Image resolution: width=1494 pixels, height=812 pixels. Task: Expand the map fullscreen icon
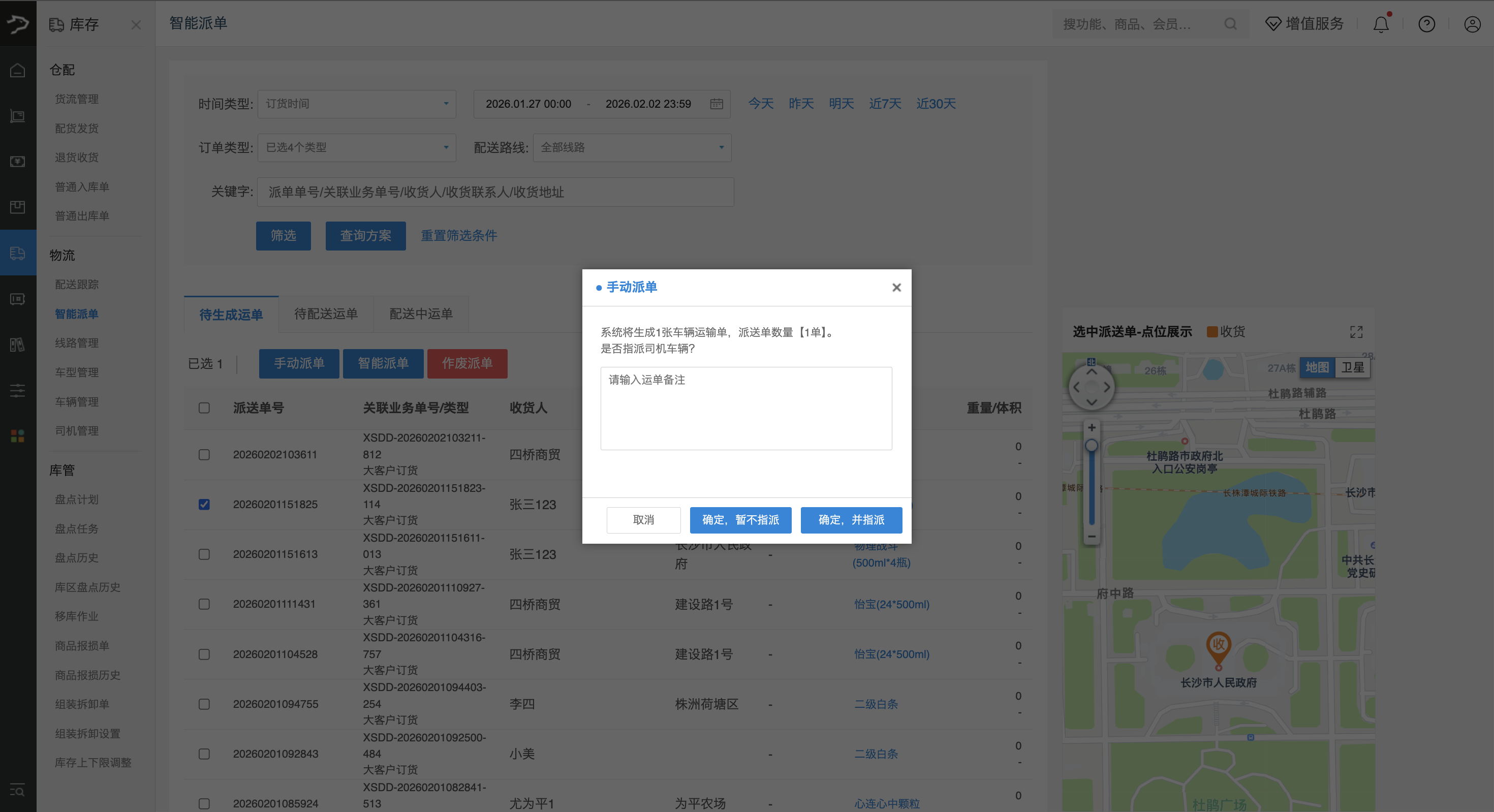(x=1356, y=332)
